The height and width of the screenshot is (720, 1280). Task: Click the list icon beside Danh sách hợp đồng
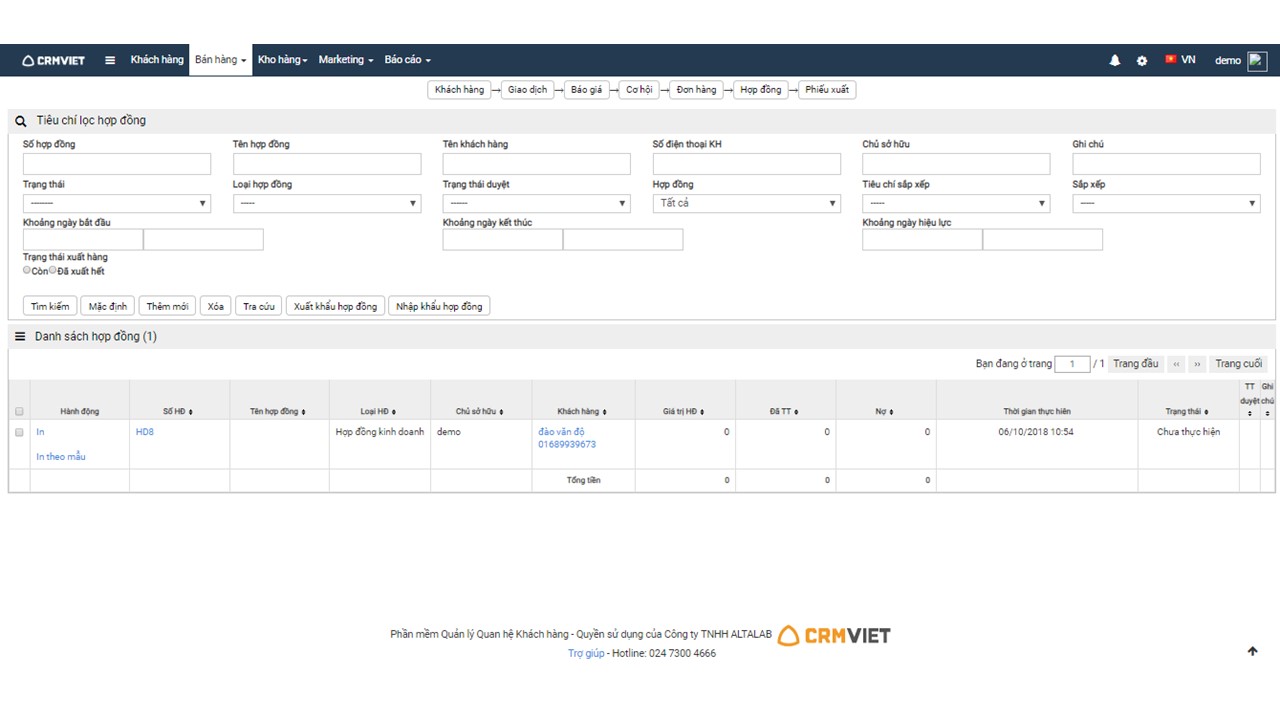click(20, 337)
